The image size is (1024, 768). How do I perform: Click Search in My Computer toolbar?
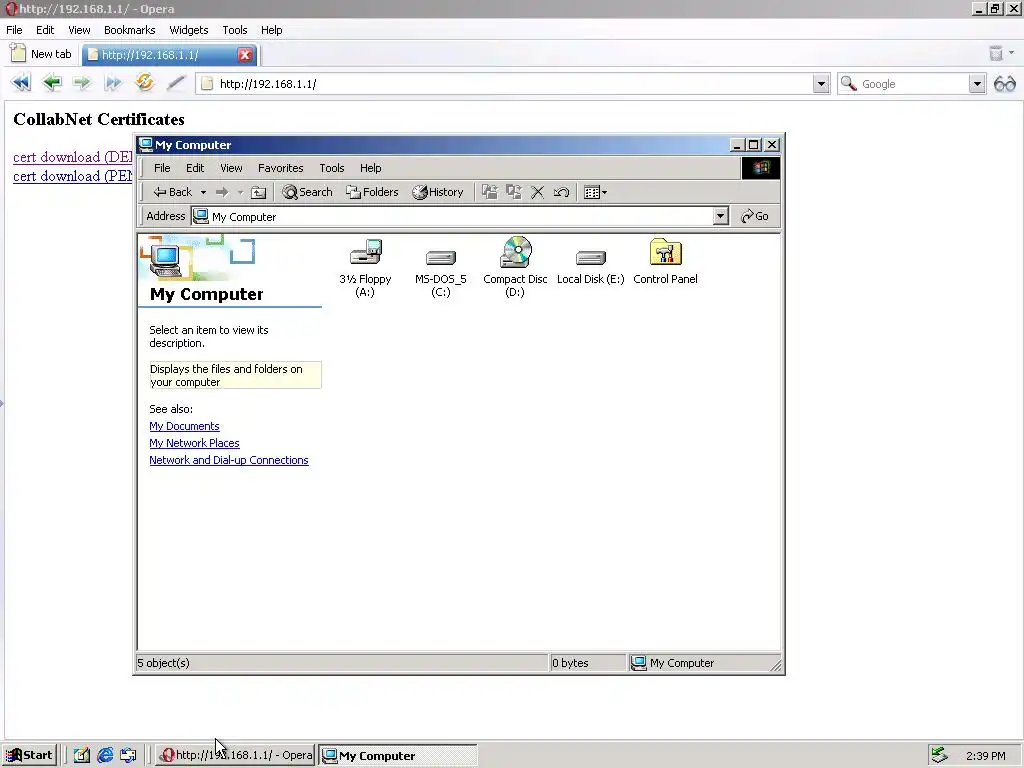[308, 192]
